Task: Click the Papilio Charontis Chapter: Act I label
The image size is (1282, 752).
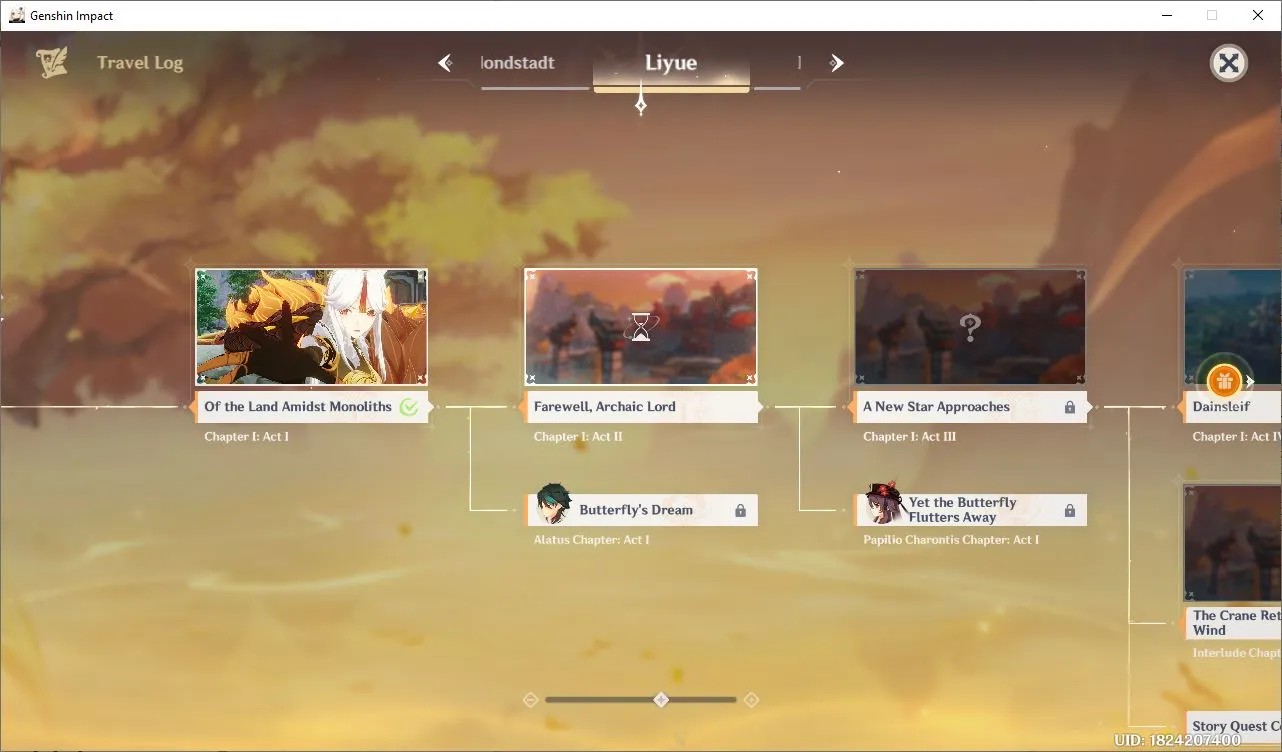Action: point(951,540)
